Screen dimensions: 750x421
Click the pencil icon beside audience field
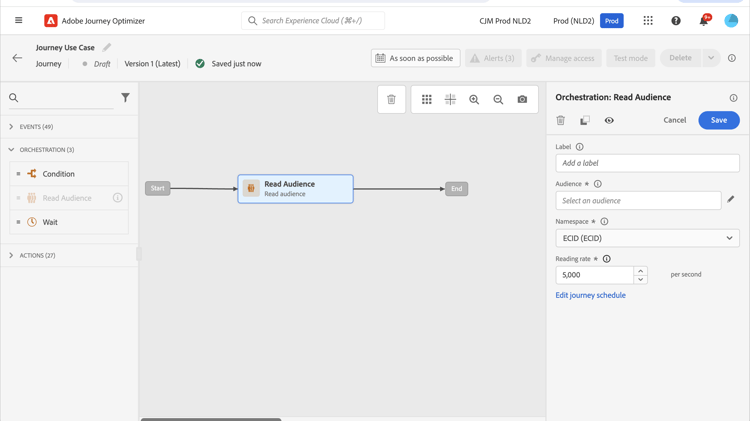[731, 199]
